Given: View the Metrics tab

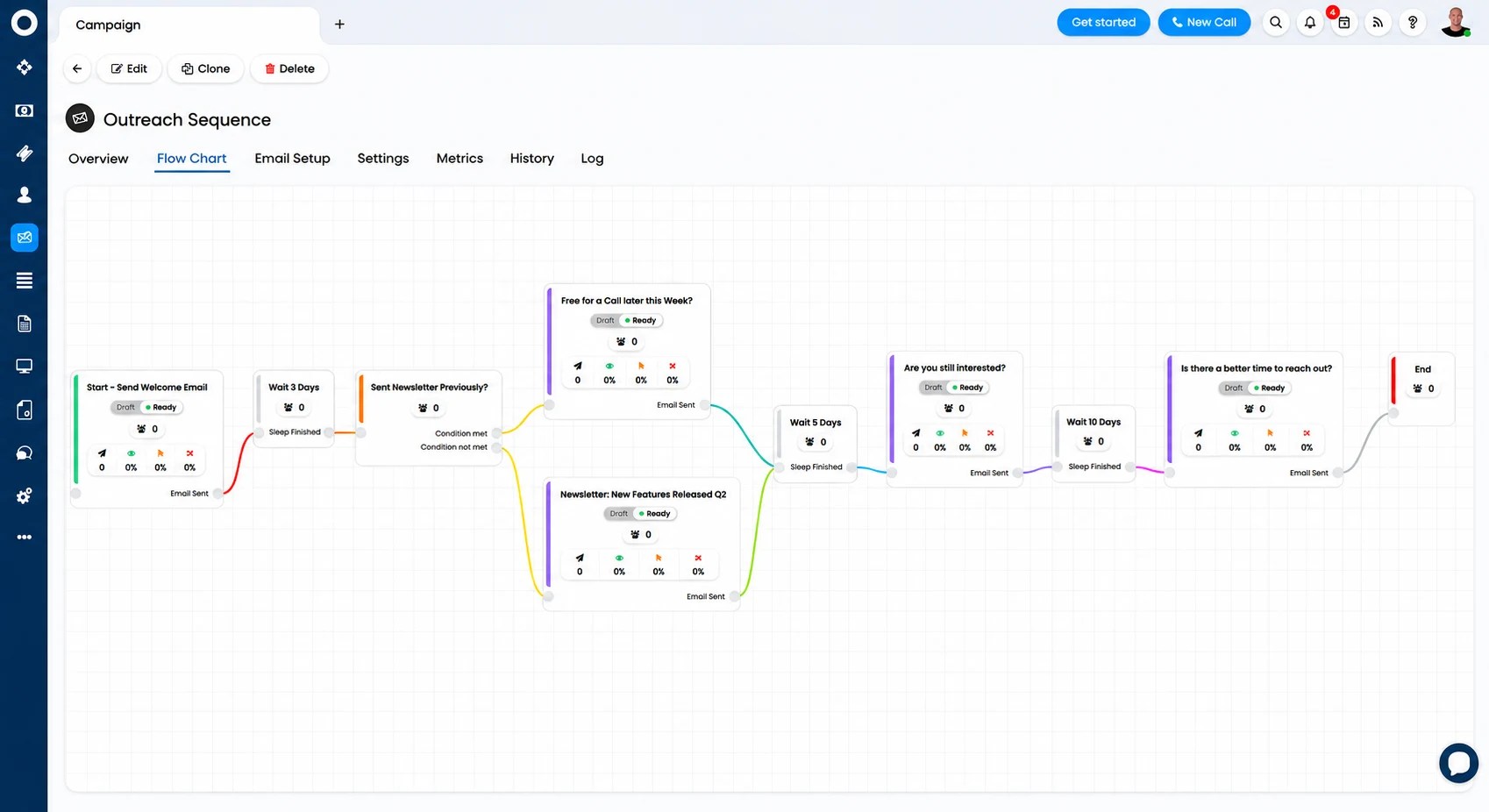Looking at the screenshot, I should coord(460,159).
